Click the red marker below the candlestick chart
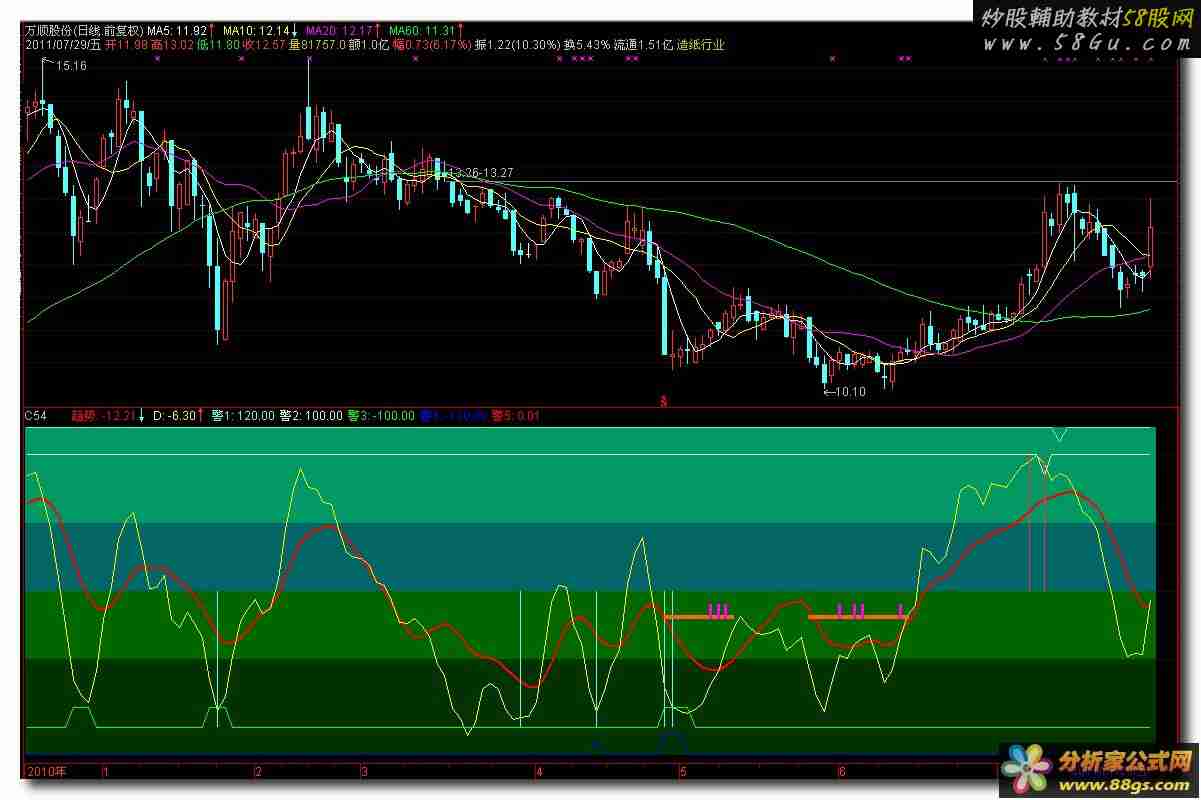This screenshot has height=800, width=1201. point(663,400)
